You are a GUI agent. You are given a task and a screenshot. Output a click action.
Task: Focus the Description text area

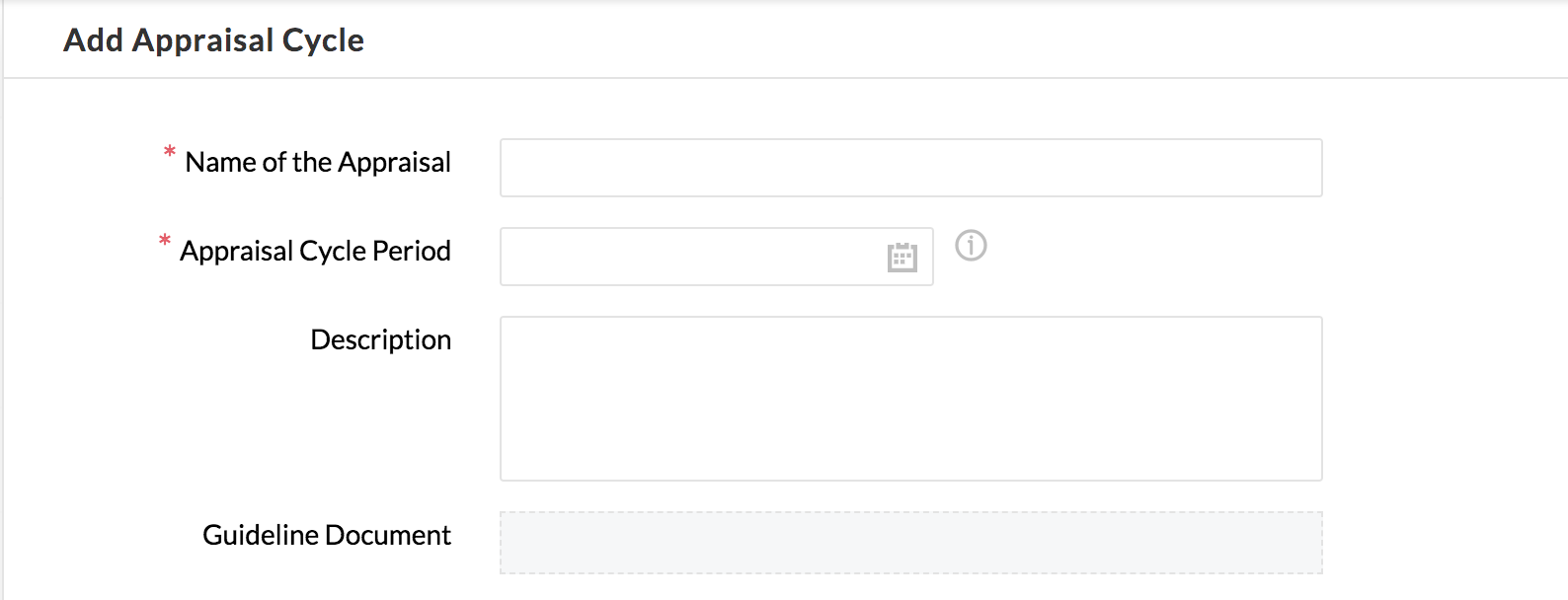click(910, 399)
